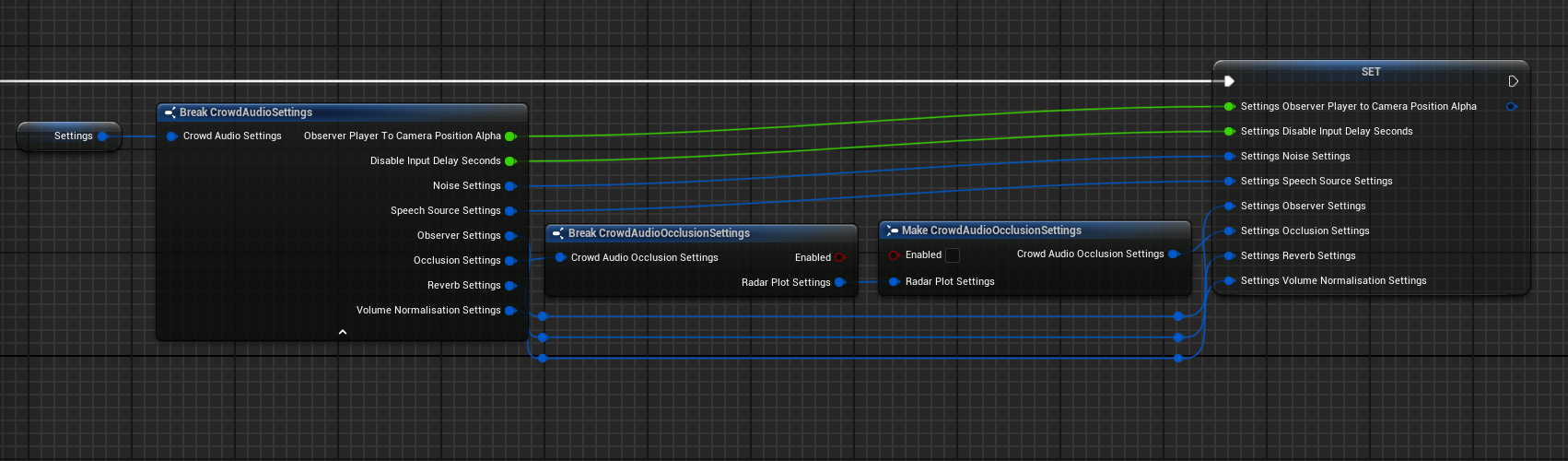Click the Observer Player To Camera Position Alpha output pin

click(x=510, y=136)
